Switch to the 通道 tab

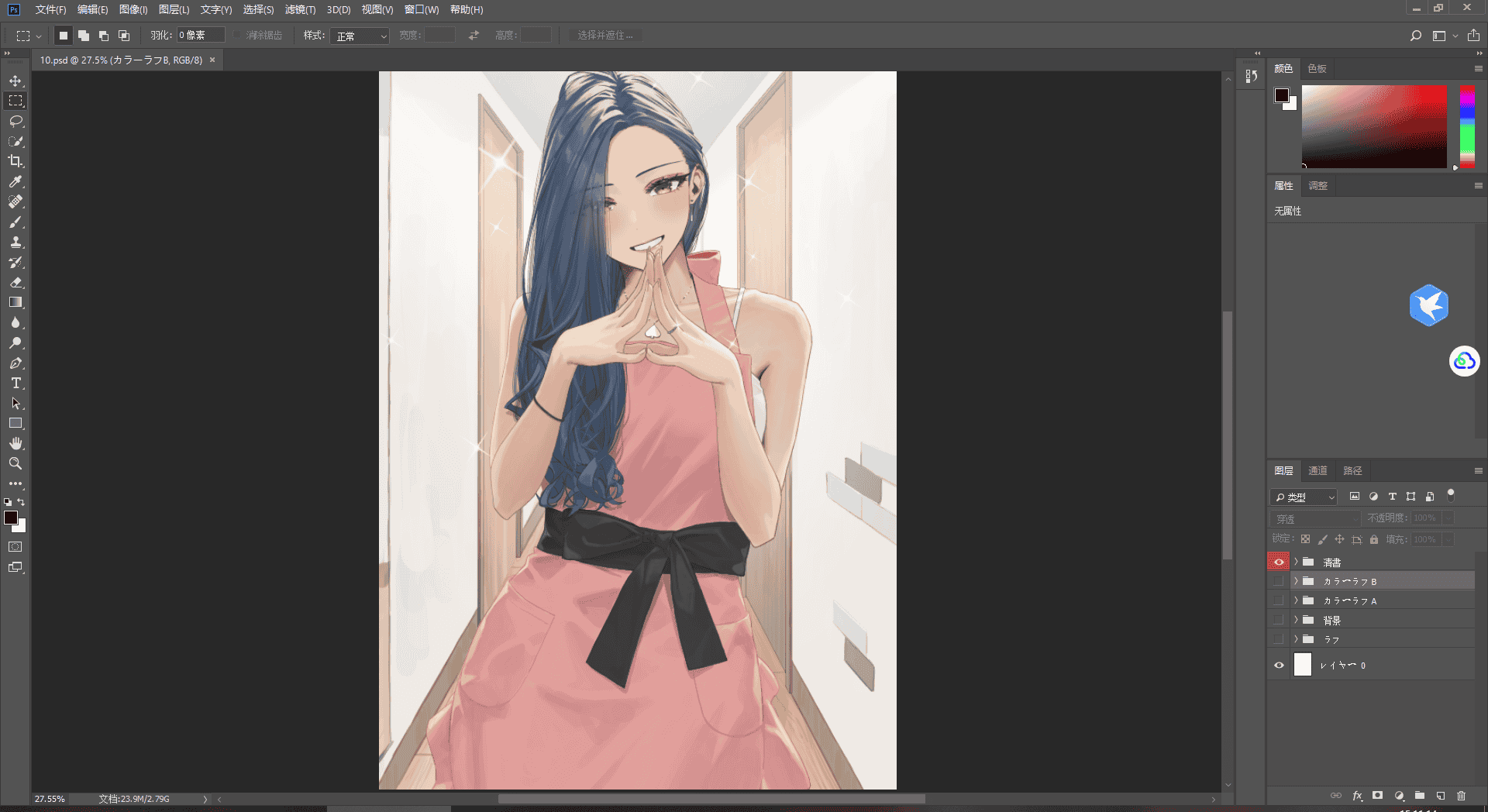[1317, 470]
